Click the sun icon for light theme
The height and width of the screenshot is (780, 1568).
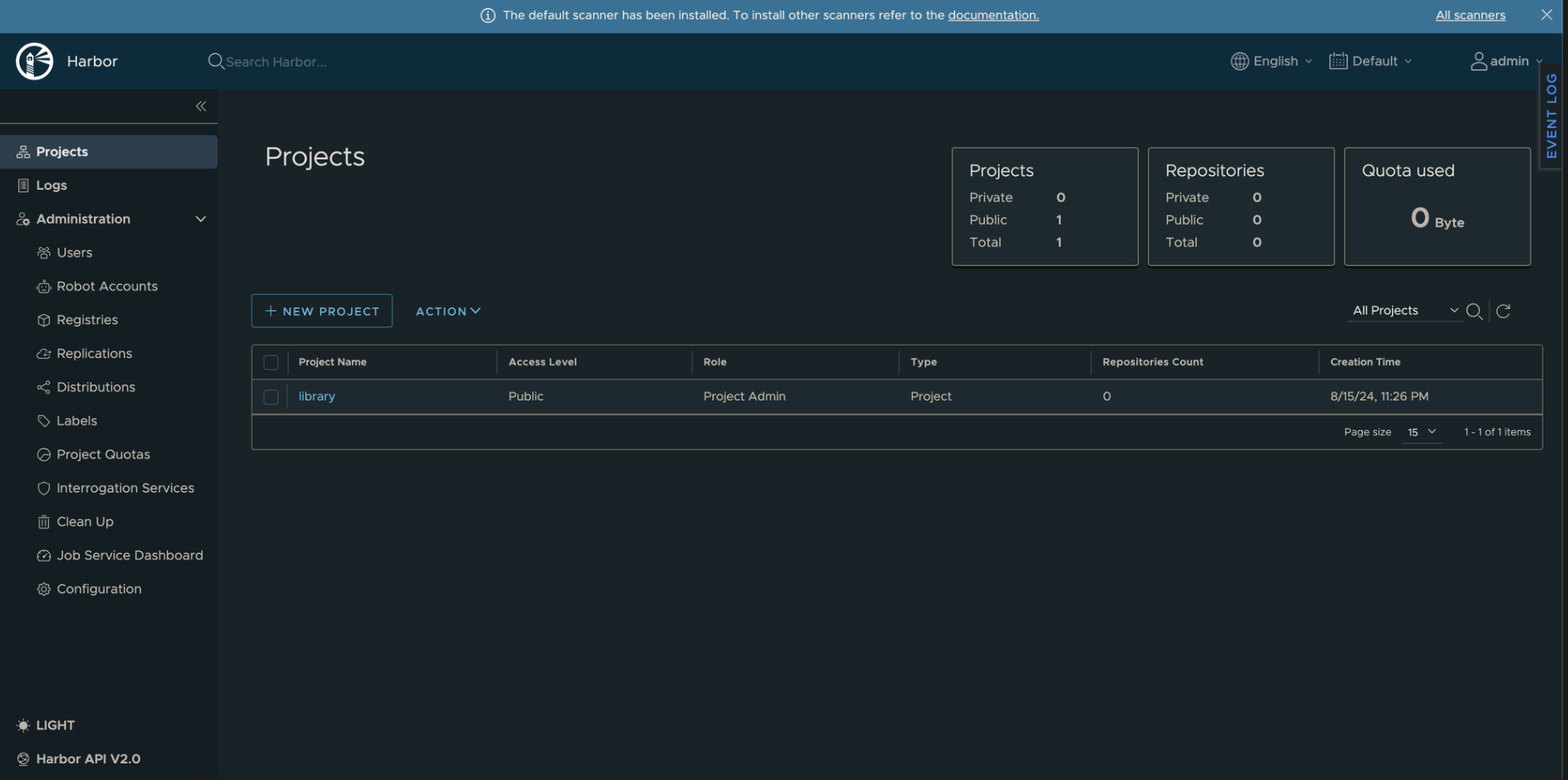coord(23,725)
